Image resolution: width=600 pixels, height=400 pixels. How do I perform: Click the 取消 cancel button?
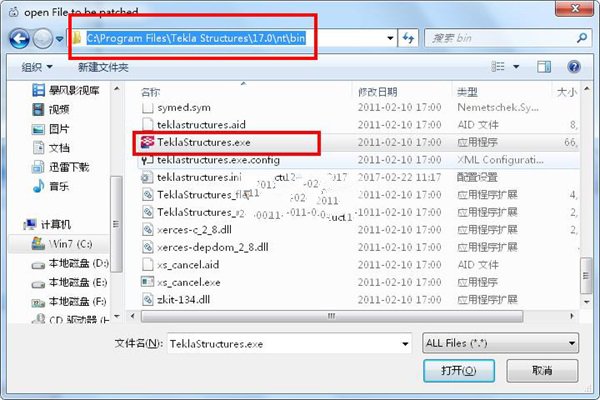542,371
